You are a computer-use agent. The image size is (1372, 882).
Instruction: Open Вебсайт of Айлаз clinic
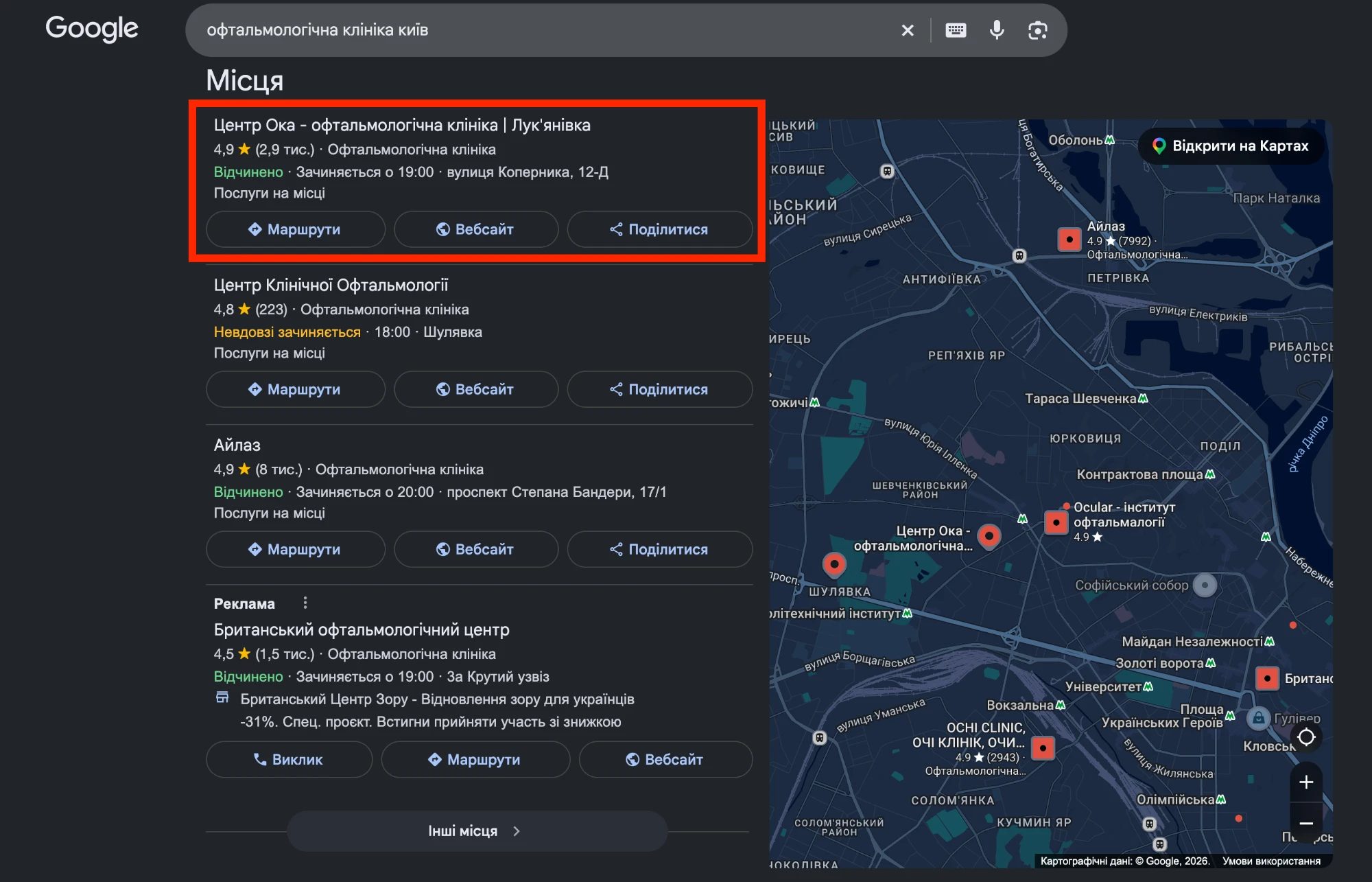coord(476,549)
